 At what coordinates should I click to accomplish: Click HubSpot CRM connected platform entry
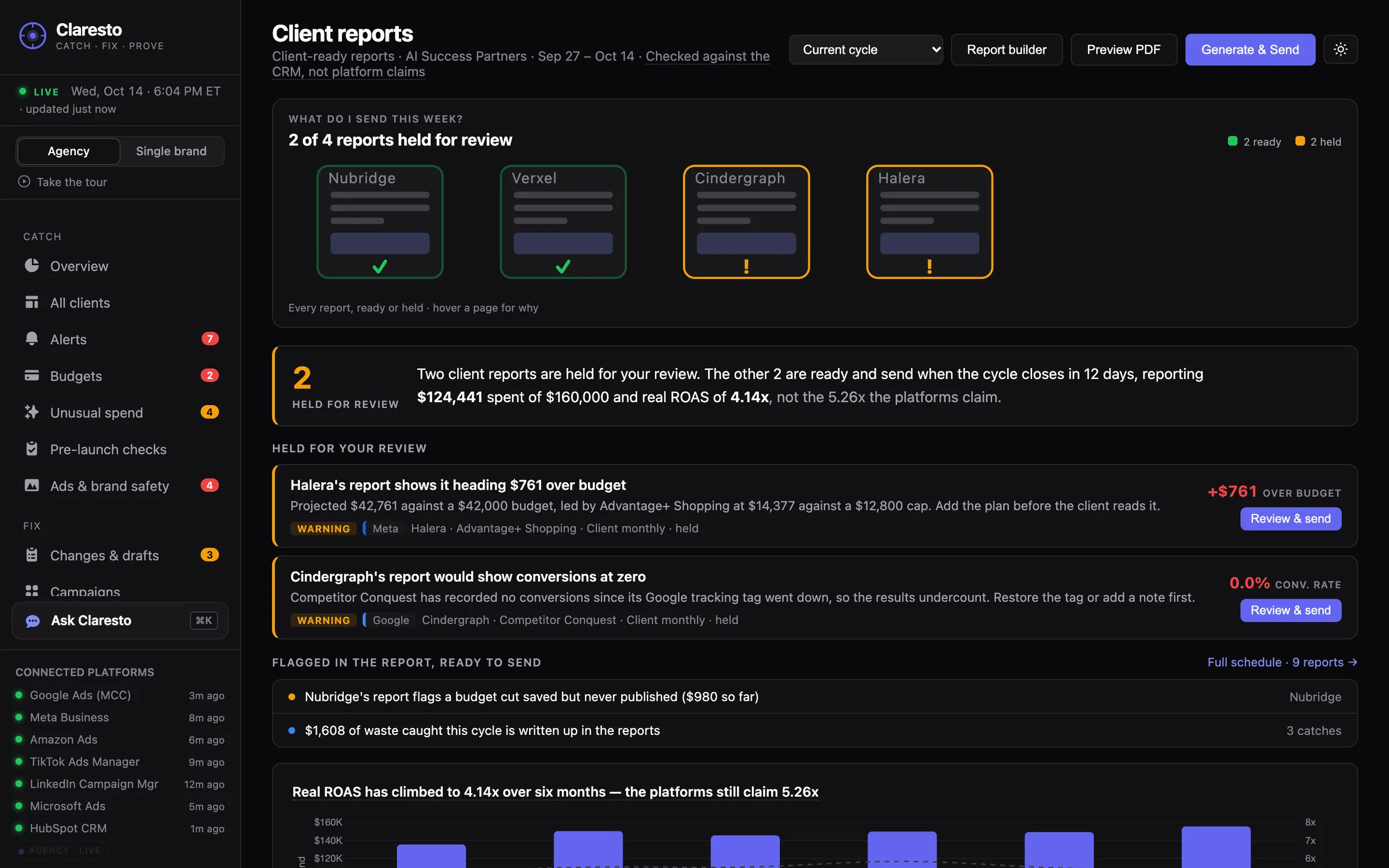[x=120, y=828]
